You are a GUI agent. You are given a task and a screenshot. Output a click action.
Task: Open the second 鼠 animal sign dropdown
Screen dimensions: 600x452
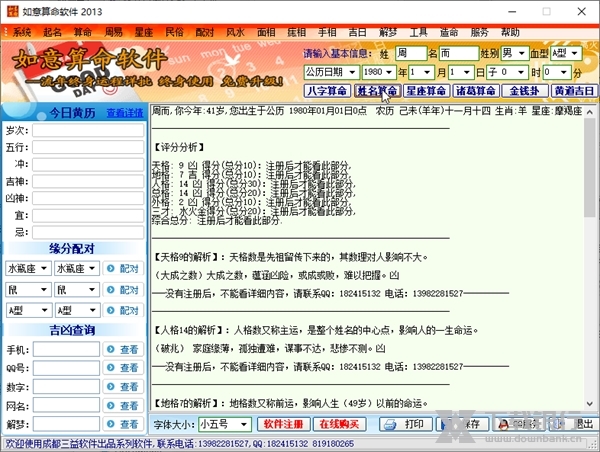click(x=77, y=290)
